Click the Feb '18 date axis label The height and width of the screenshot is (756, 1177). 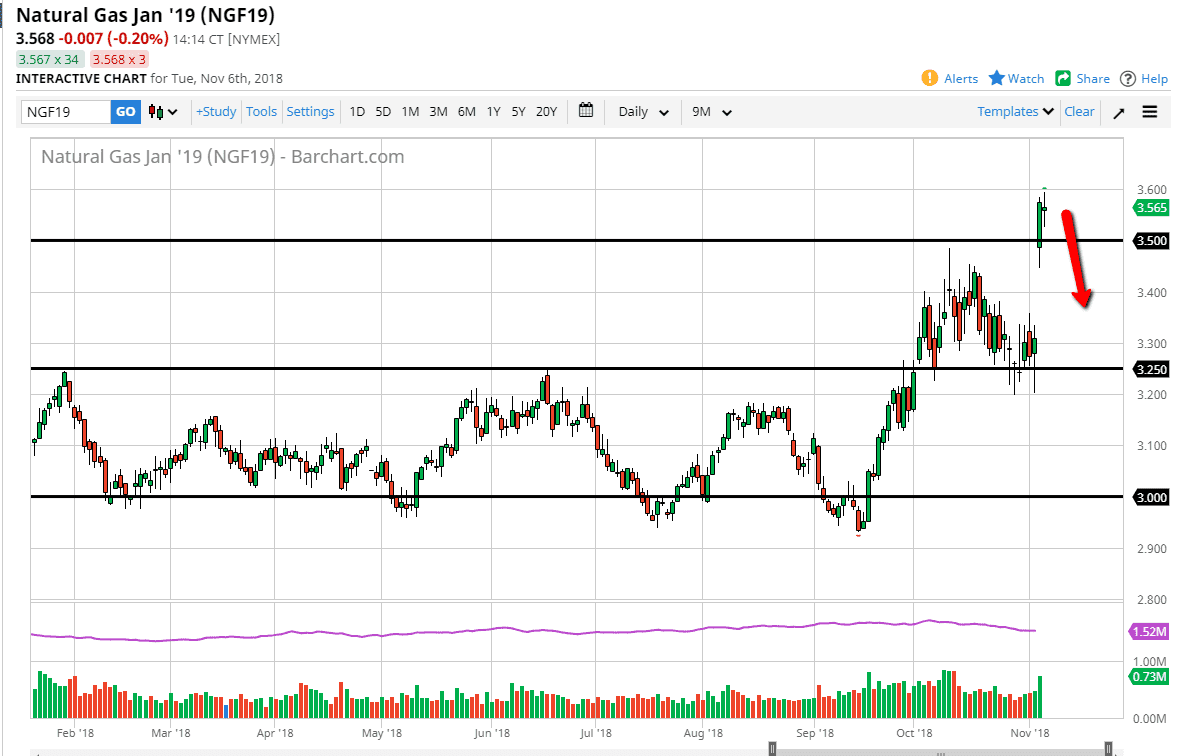pos(75,733)
